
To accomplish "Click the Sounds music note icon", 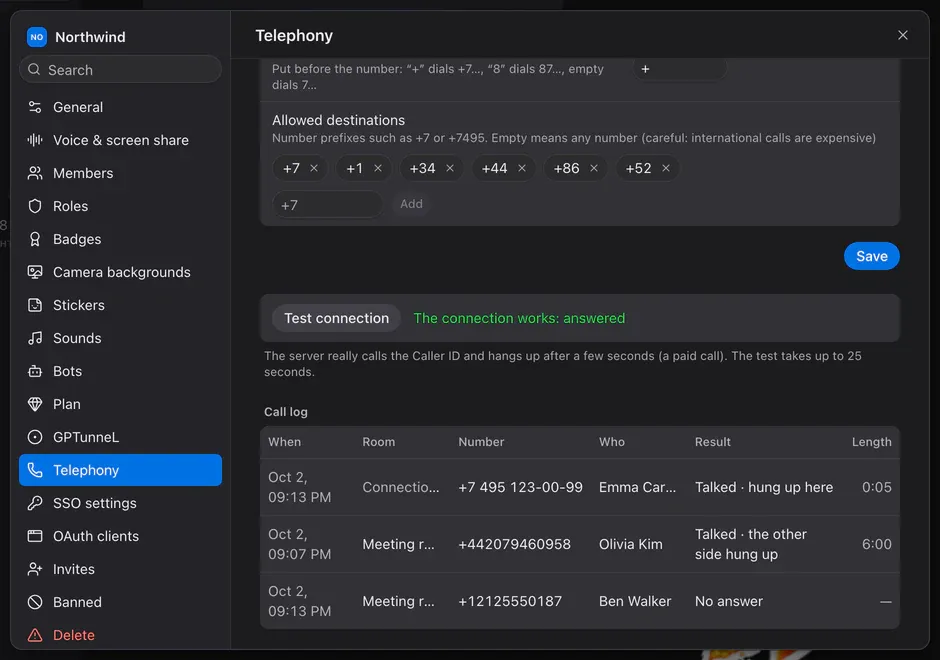I will (x=35, y=338).
